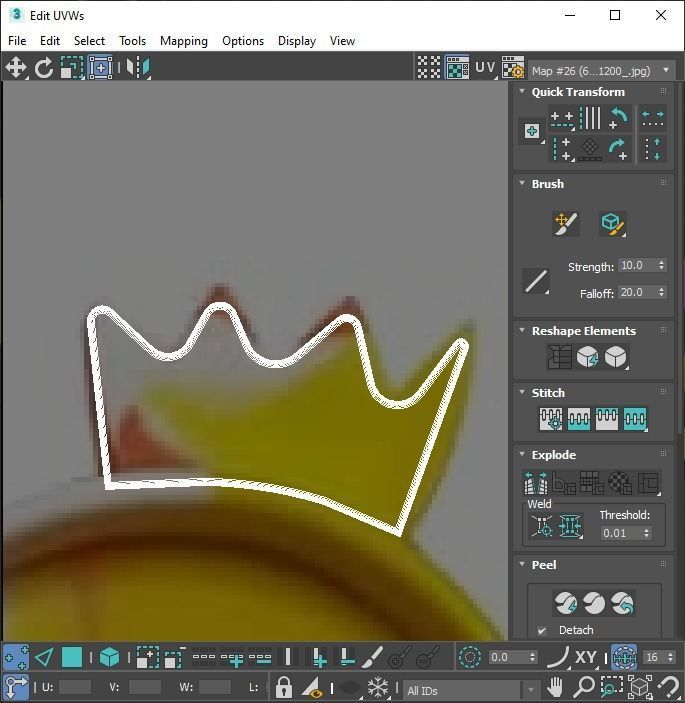The height and width of the screenshot is (703, 685).
Task: Adjust Weld Threshold spinner arrows
Action: click(646, 533)
